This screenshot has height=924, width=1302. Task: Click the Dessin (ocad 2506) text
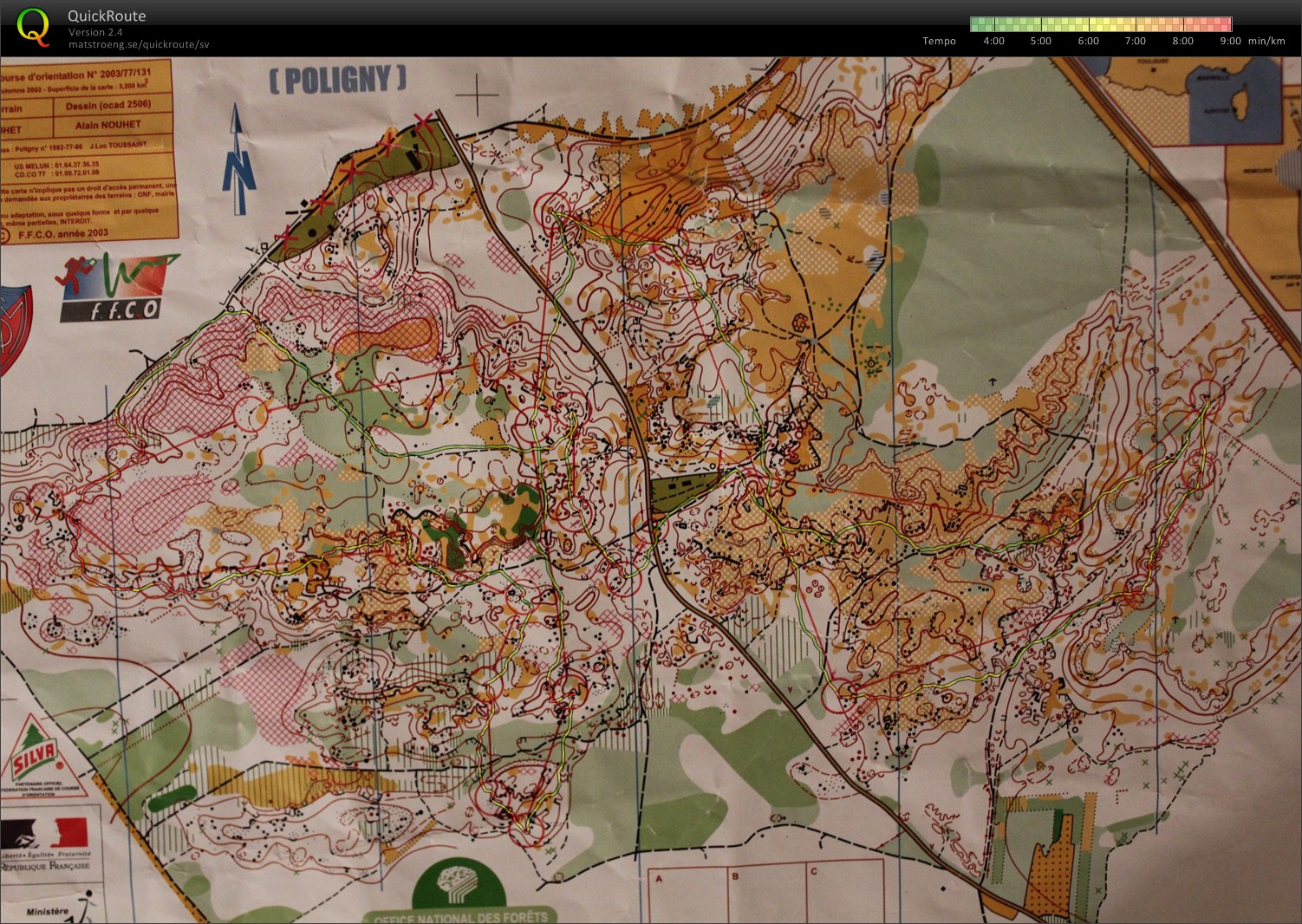[x=107, y=105]
